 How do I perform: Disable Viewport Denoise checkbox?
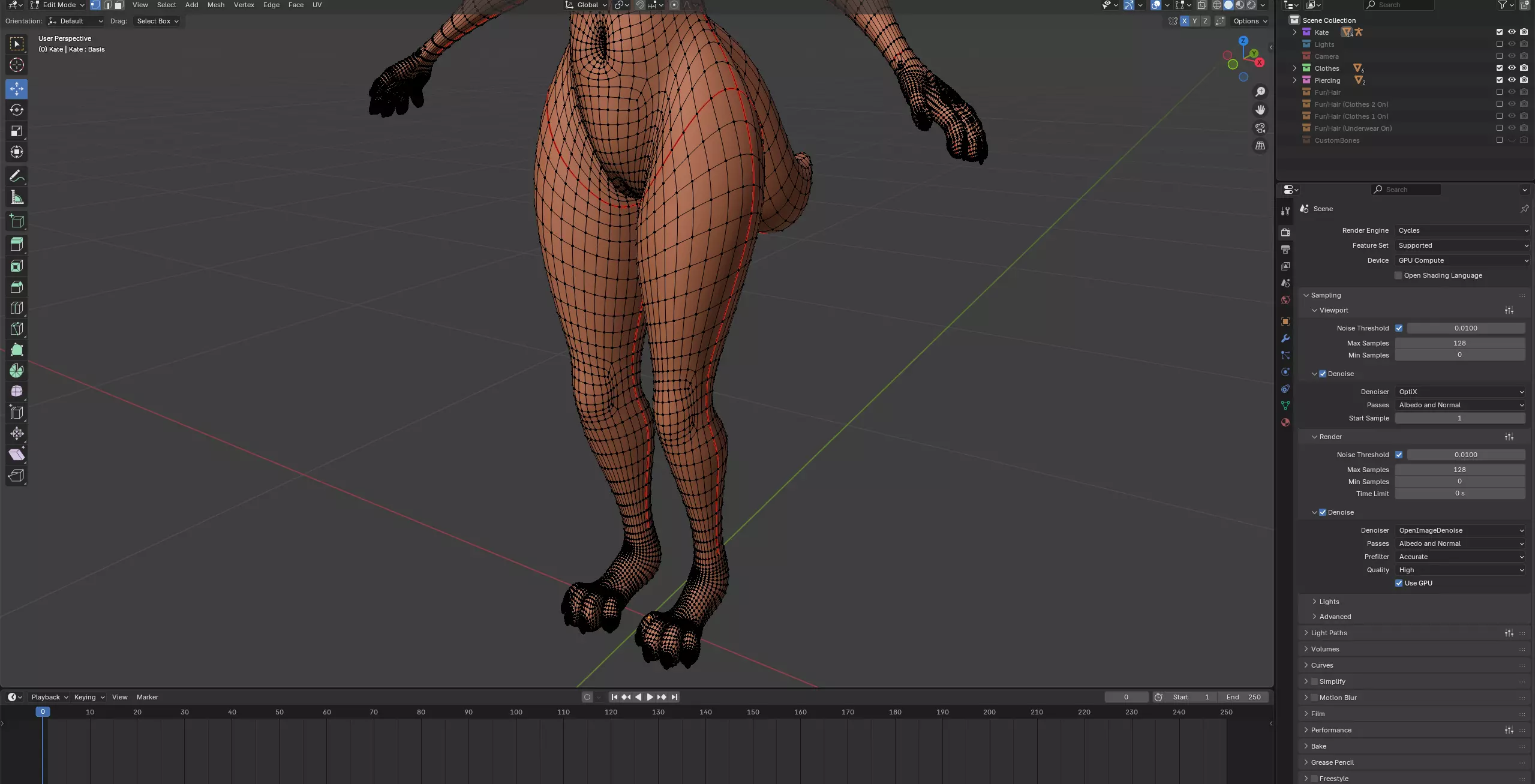coord(1323,374)
